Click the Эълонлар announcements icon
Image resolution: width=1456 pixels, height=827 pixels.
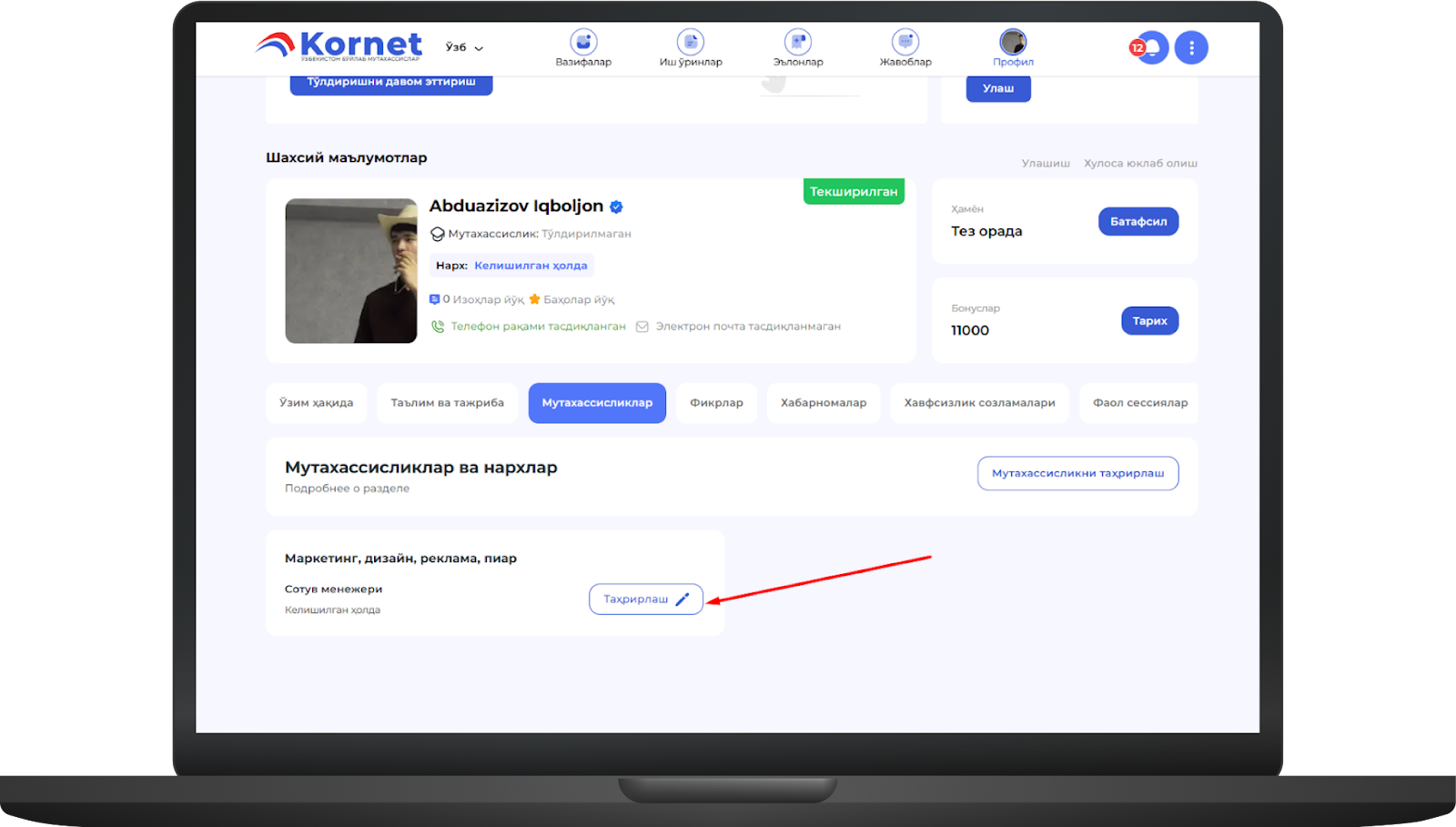coord(798,43)
